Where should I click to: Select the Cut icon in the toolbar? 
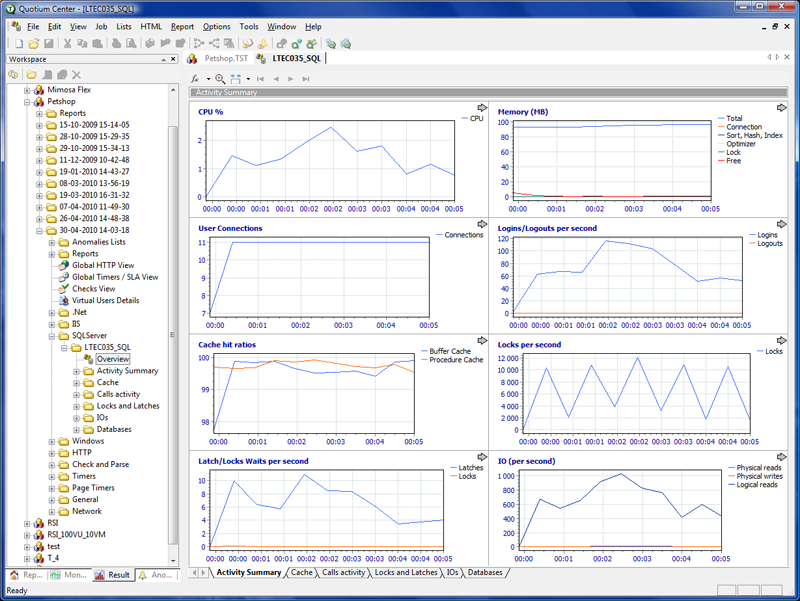click(66, 44)
